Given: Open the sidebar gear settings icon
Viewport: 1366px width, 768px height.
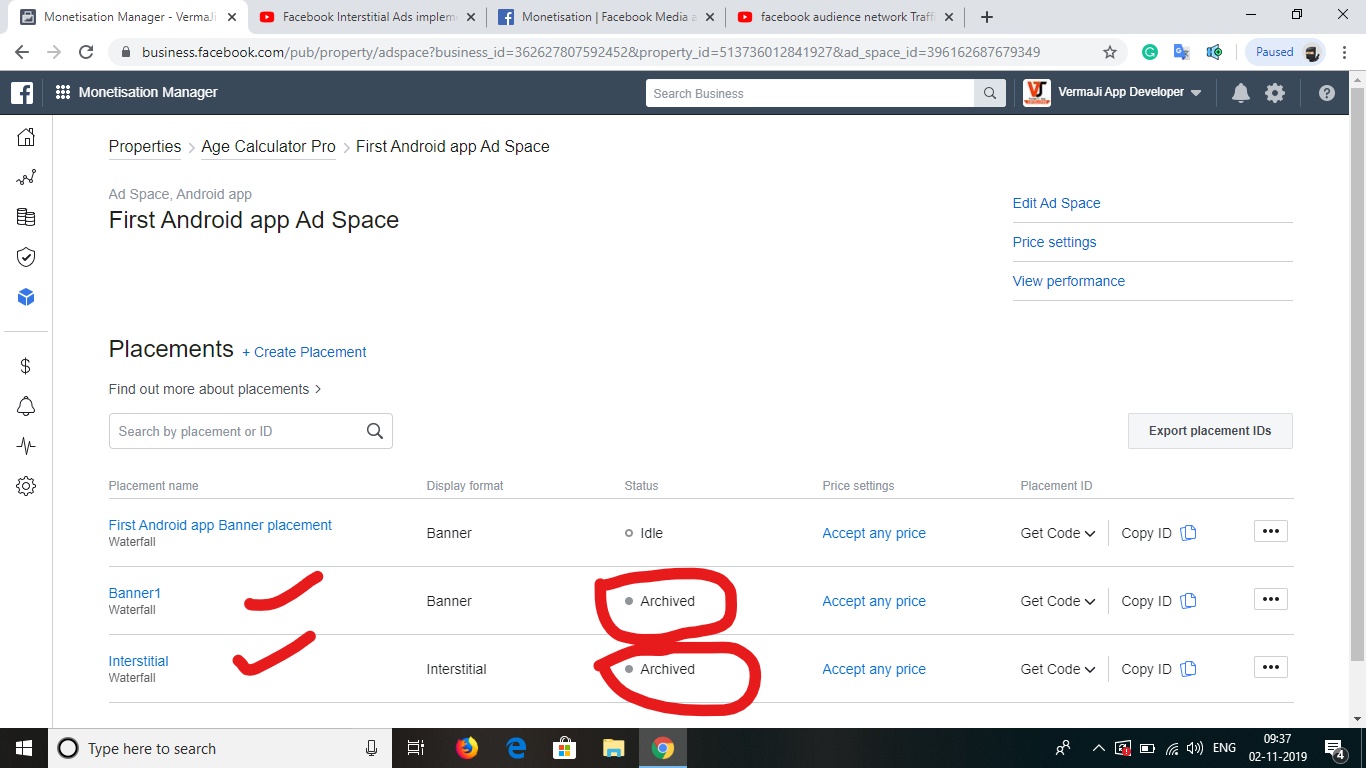Looking at the screenshot, I should click(x=26, y=486).
